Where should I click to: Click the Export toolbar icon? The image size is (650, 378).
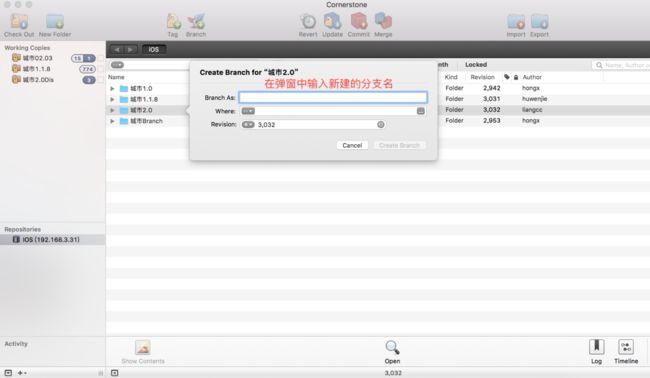pos(539,21)
